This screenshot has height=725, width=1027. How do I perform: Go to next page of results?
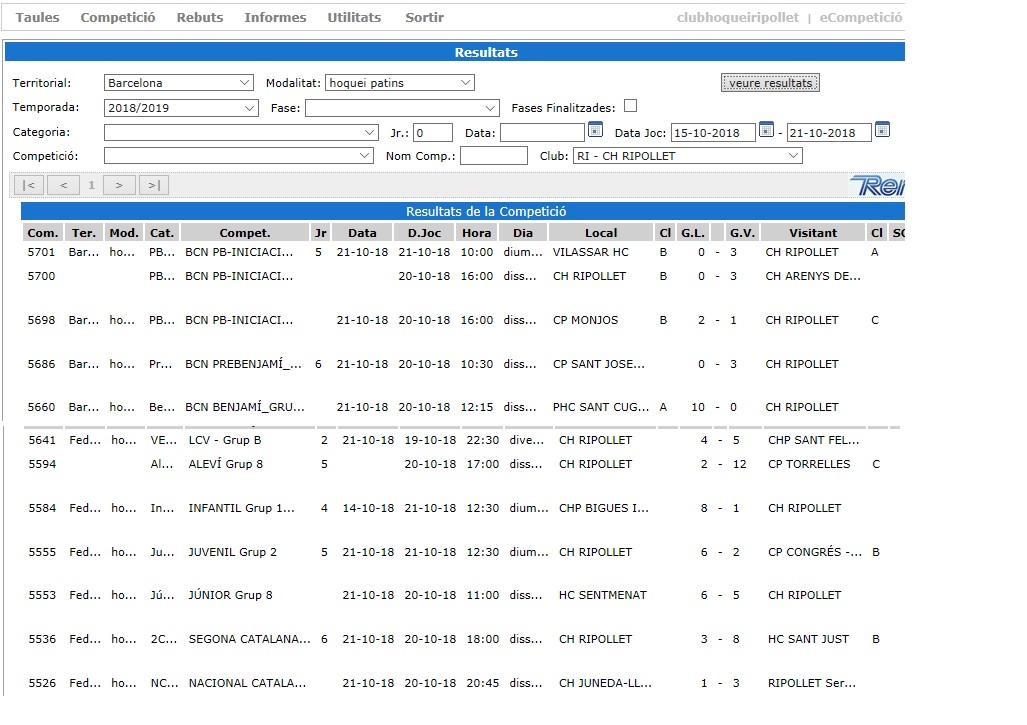[x=119, y=185]
